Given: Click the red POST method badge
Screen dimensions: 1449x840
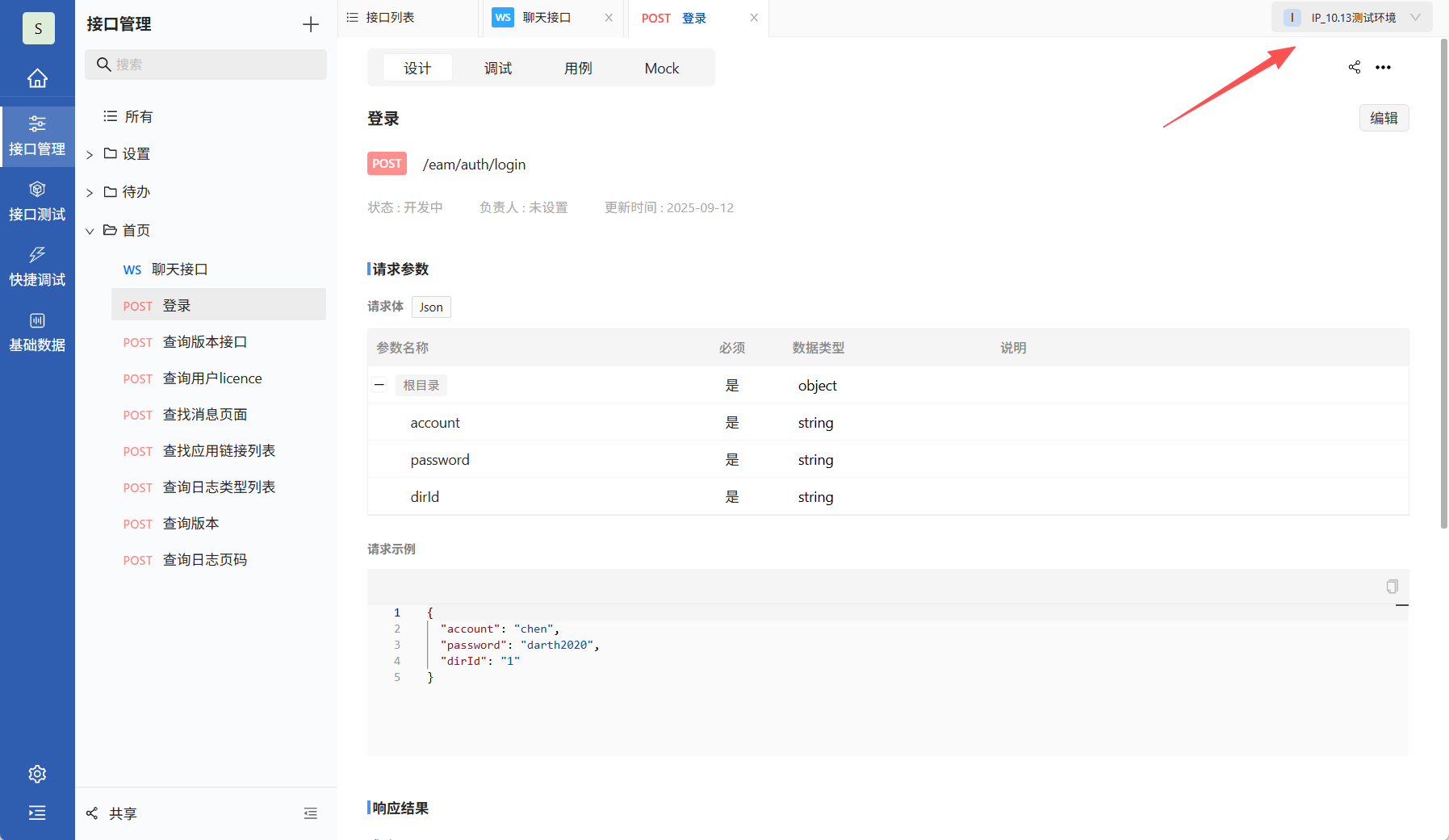Looking at the screenshot, I should click(387, 164).
